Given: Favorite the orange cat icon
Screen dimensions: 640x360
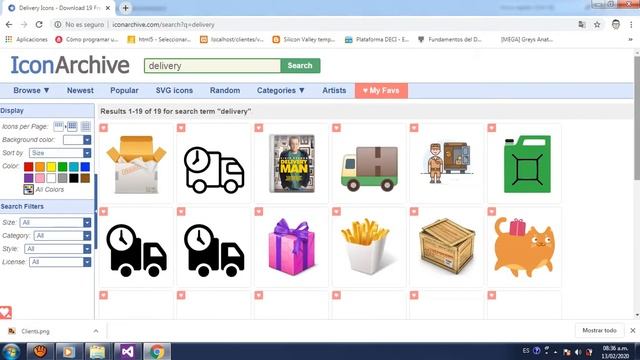Looking at the screenshot, I should (492, 212).
